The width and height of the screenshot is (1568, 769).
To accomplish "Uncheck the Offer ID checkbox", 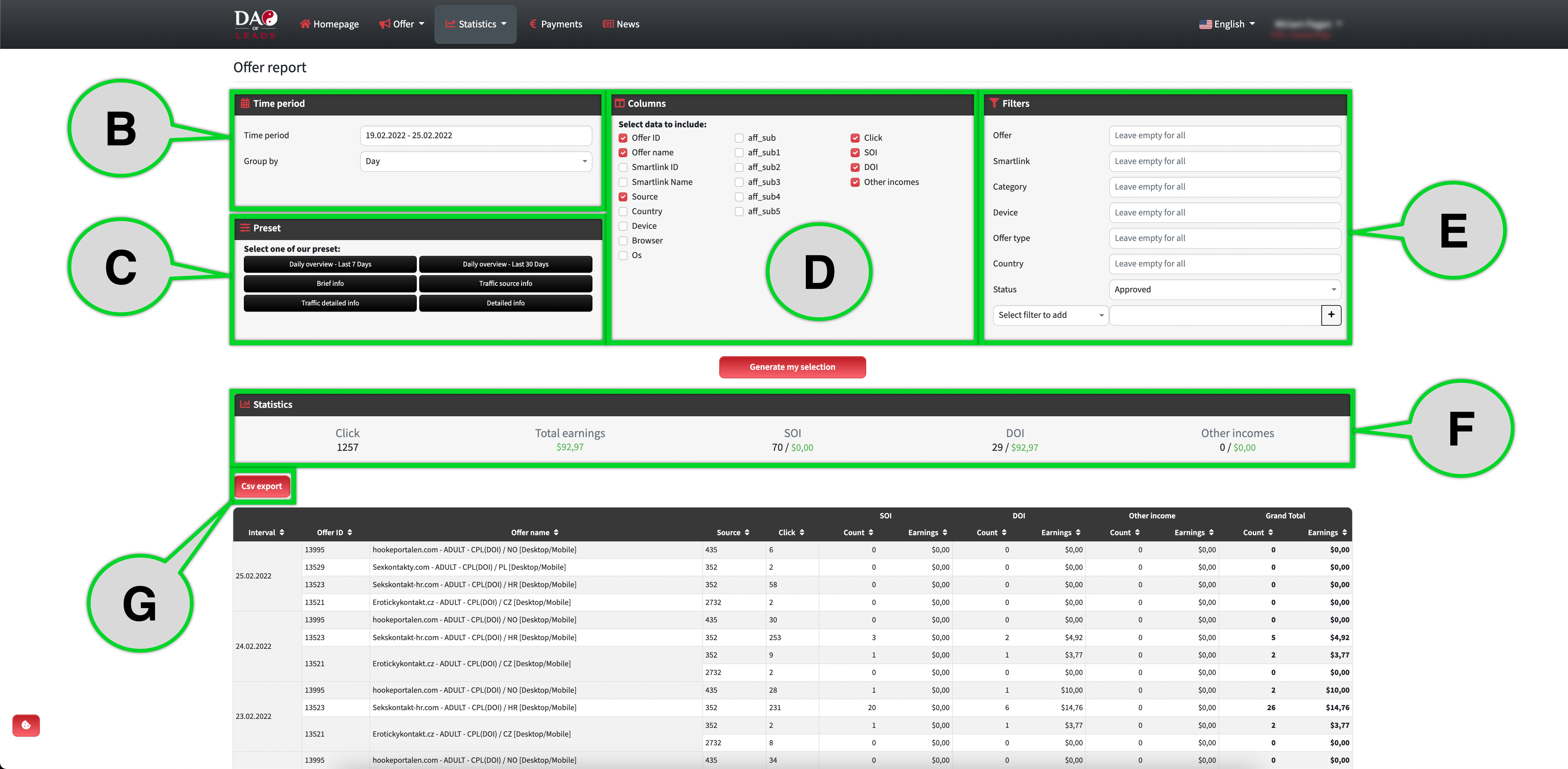I will [x=623, y=138].
